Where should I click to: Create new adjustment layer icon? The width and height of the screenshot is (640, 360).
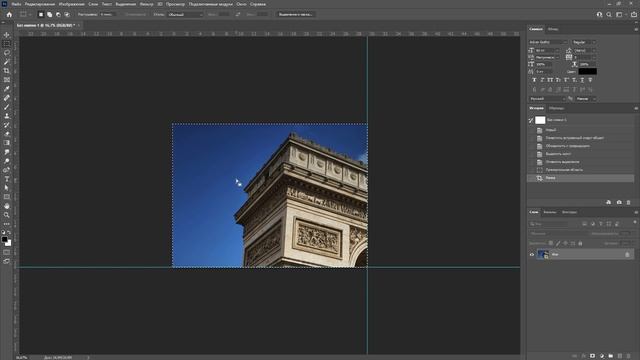602,356
